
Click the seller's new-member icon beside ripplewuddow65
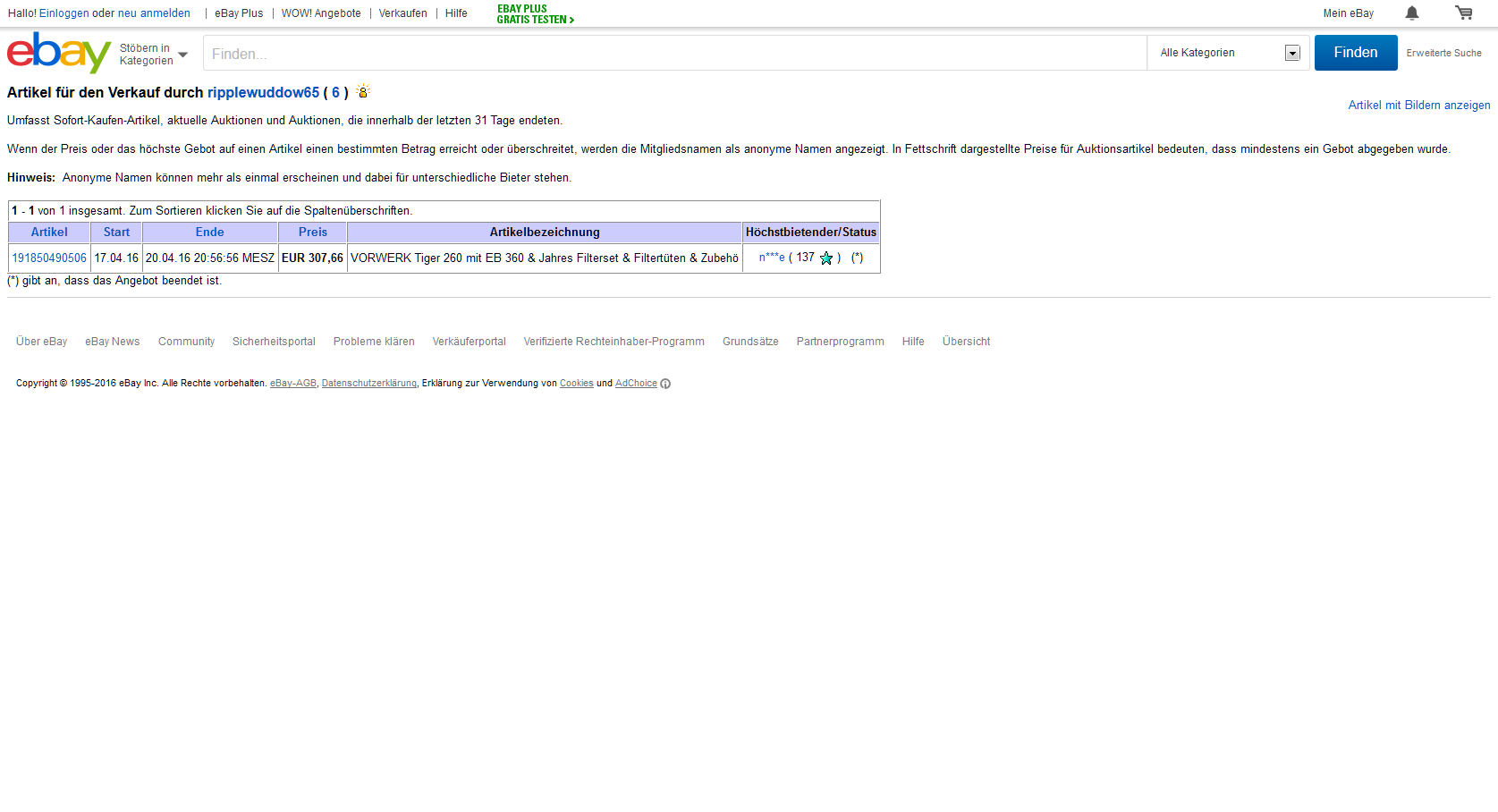point(363,91)
